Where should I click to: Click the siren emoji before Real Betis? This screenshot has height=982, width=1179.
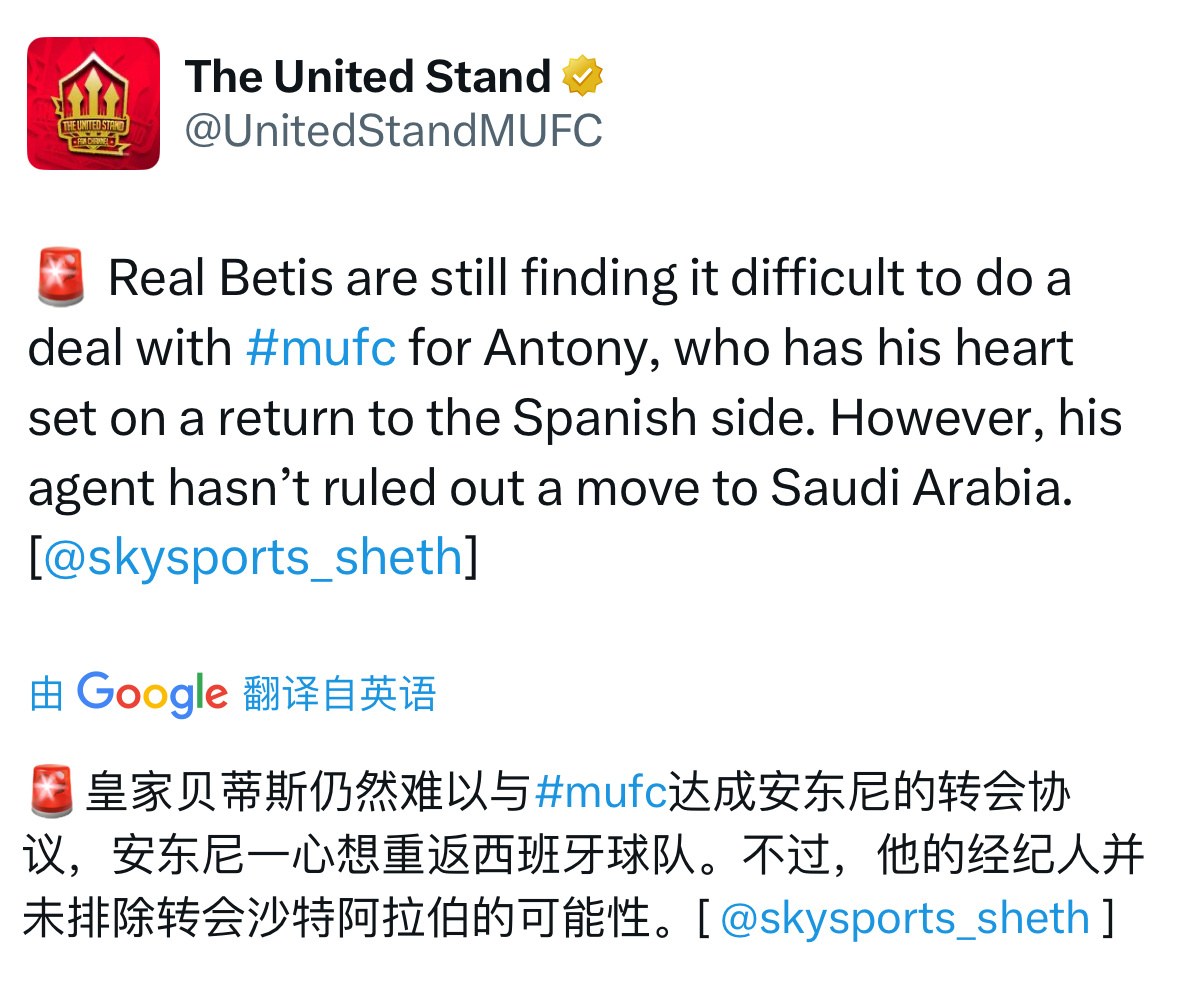tap(62, 277)
